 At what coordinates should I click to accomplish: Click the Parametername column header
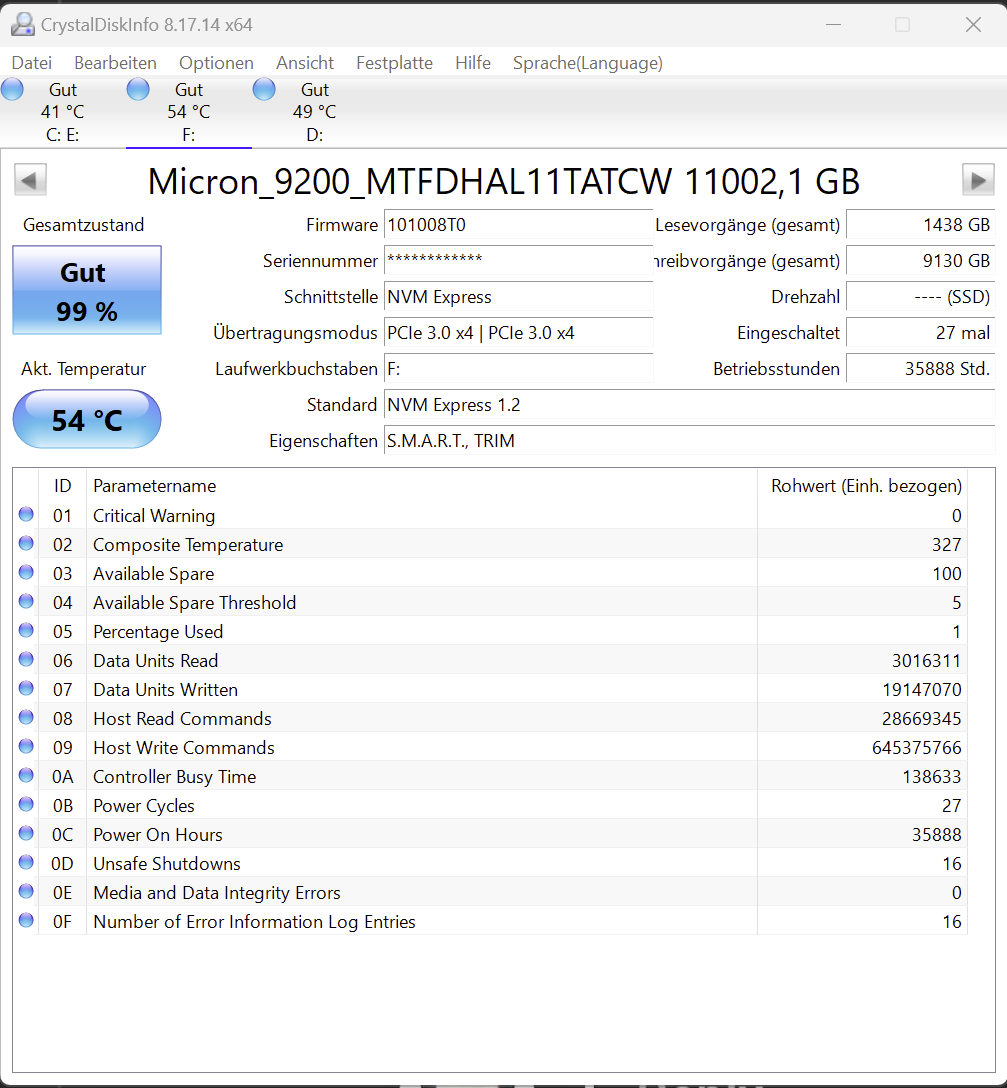[x=422, y=486]
